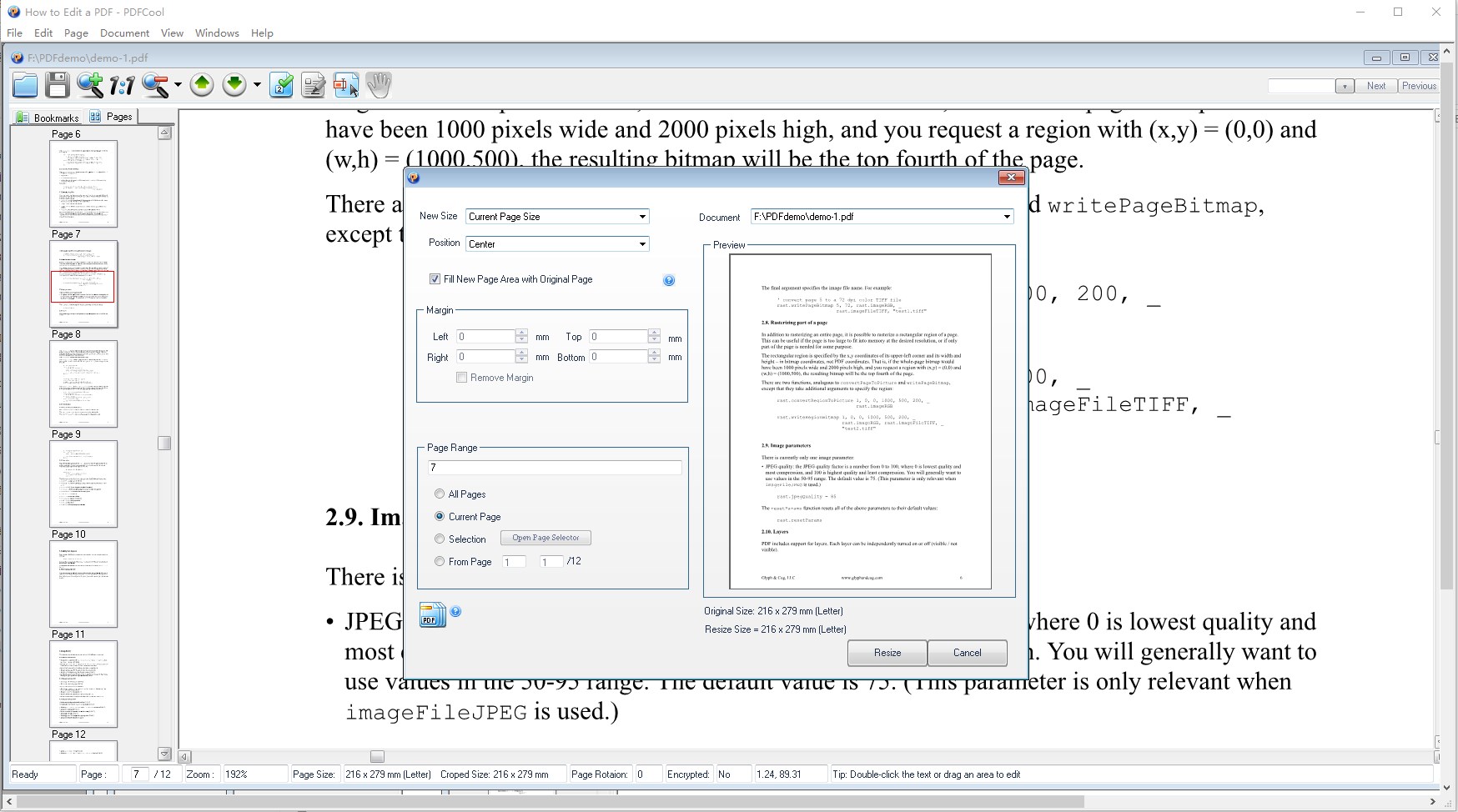Open the Help menu
The width and height of the screenshot is (1458, 812).
(x=262, y=33)
